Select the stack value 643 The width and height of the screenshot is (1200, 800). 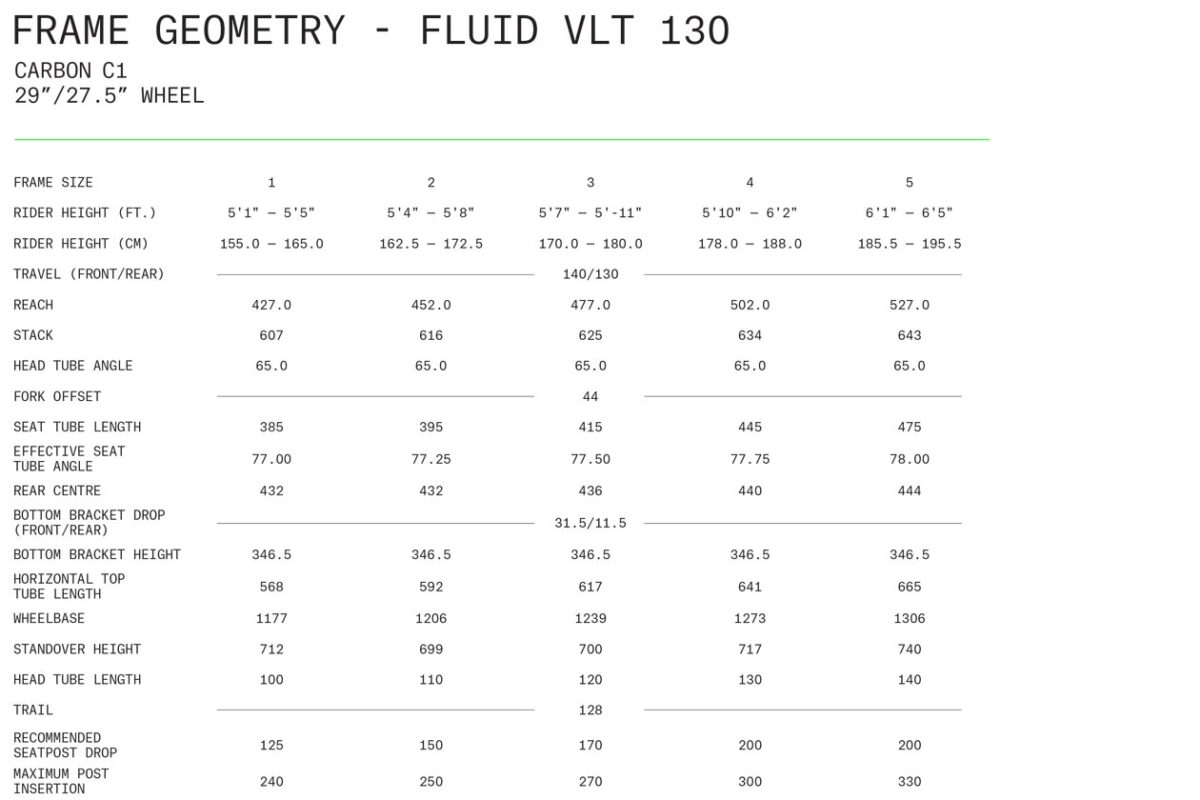[x=909, y=335]
